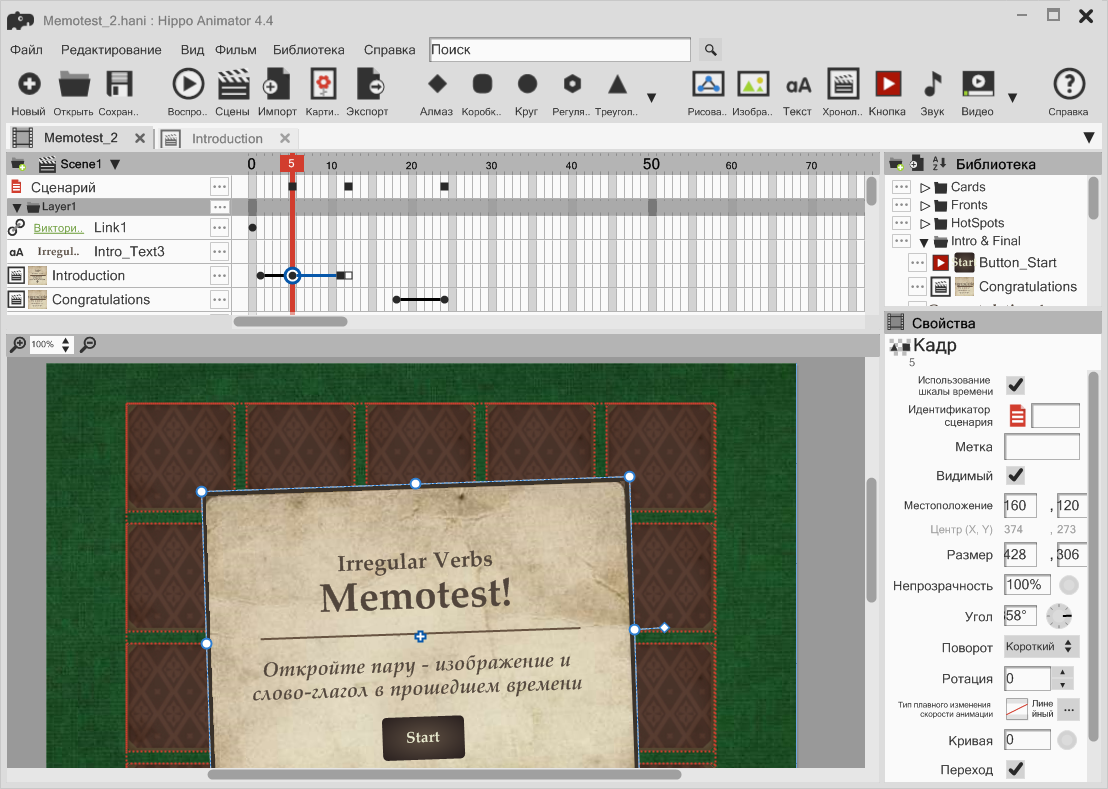Open the Фильм menu
The height and width of the screenshot is (789, 1108).
click(235, 49)
